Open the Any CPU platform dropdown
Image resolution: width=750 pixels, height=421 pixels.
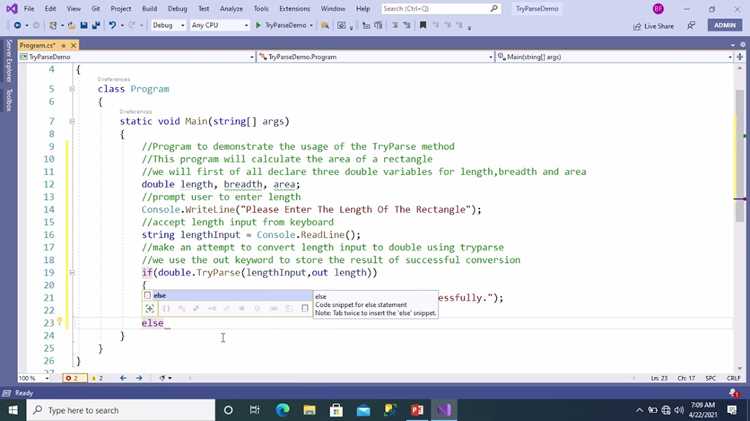click(220, 25)
